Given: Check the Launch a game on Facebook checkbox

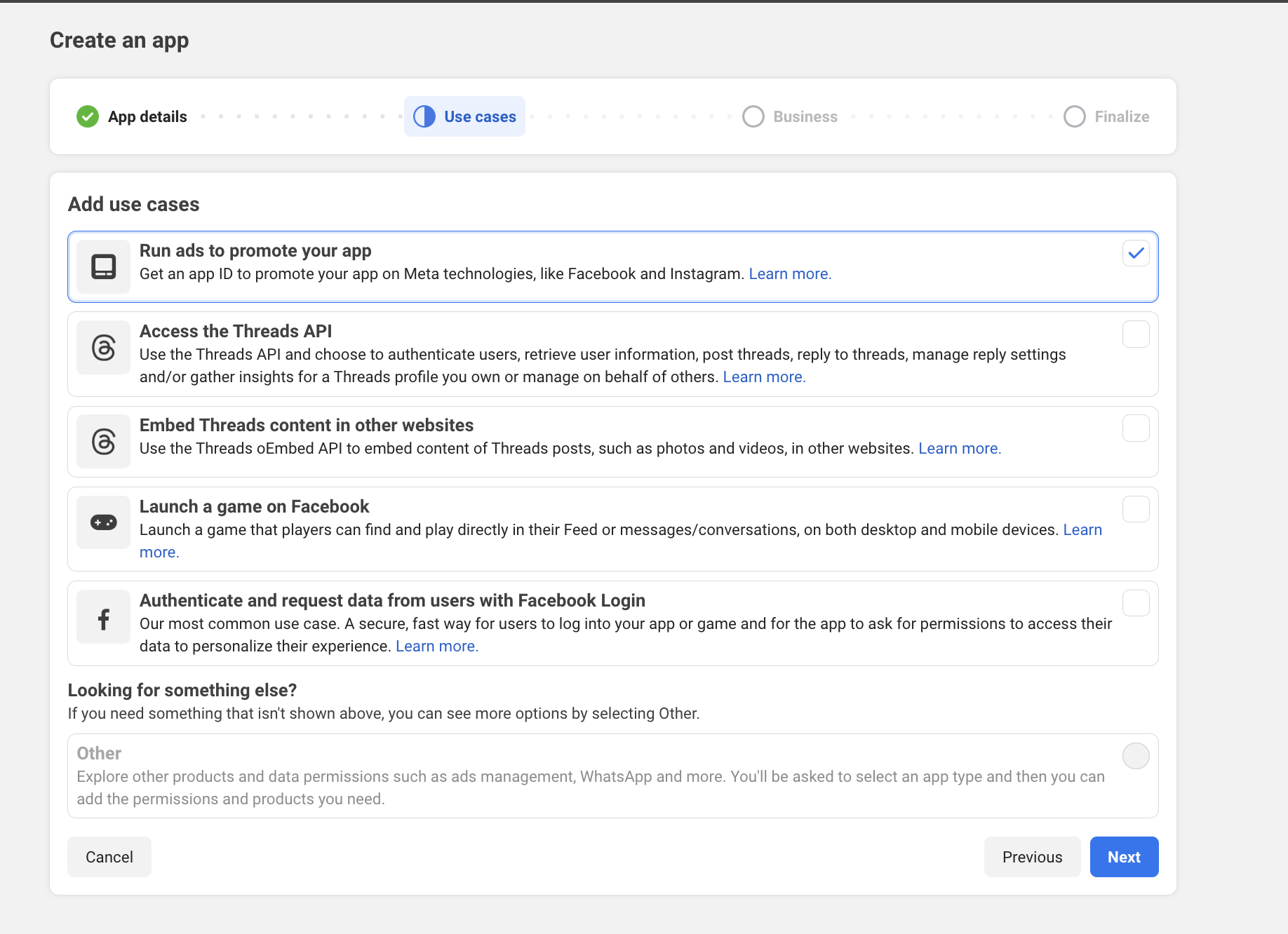Looking at the screenshot, I should point(1136,509).
